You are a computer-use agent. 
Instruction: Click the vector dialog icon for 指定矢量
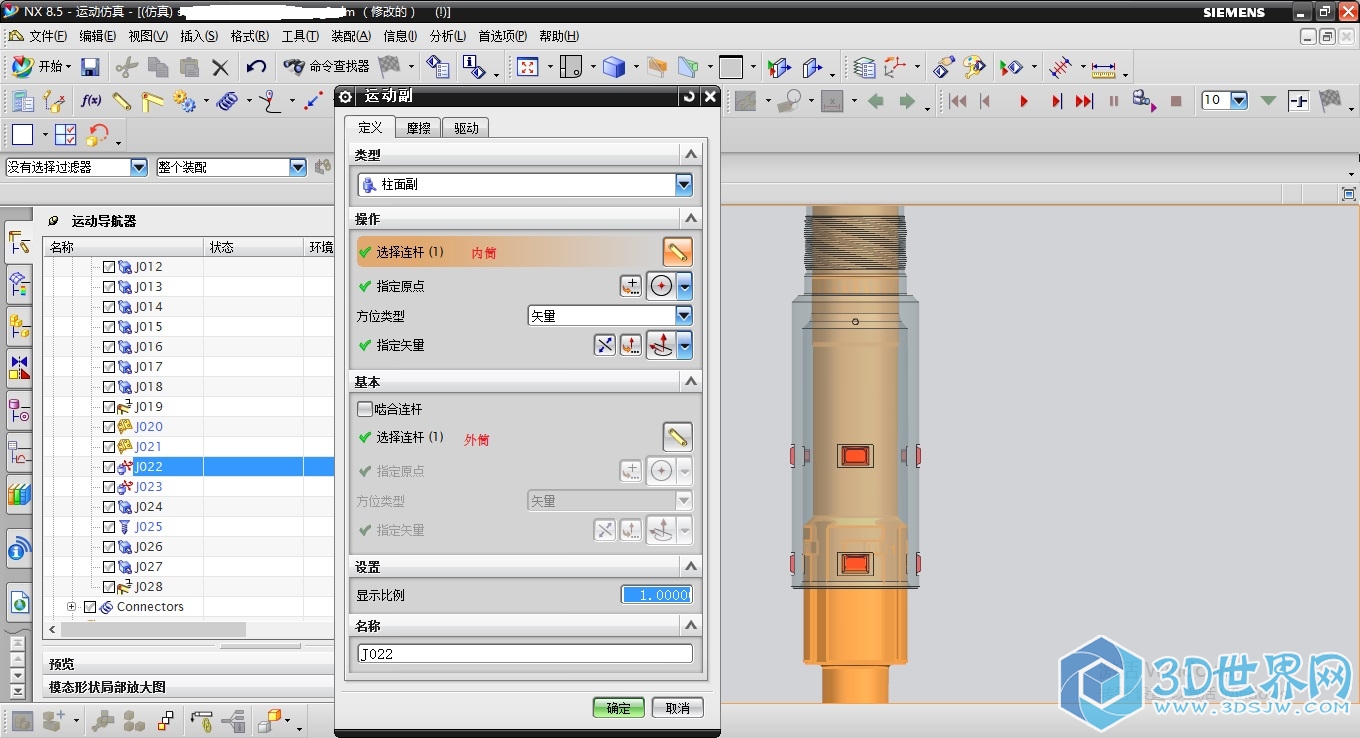(x=631, y=345)
